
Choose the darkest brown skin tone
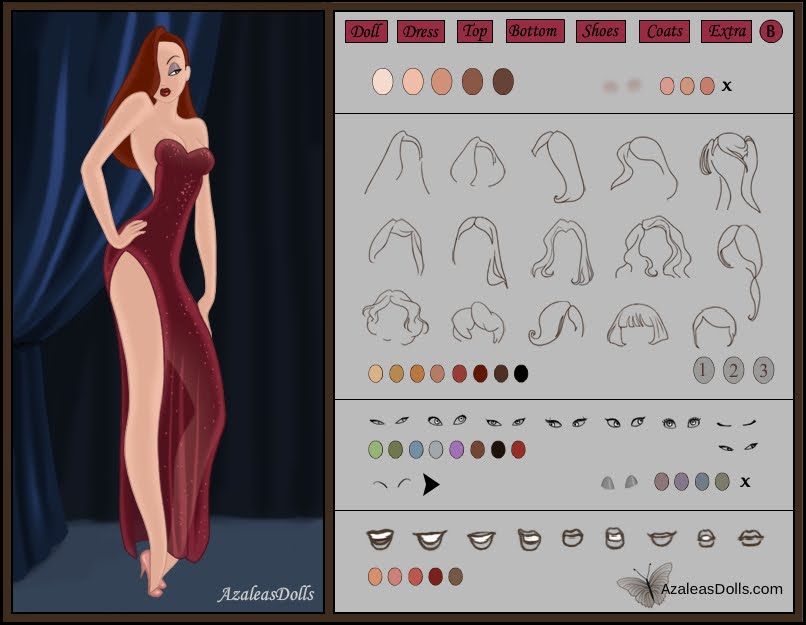(503, 82)
